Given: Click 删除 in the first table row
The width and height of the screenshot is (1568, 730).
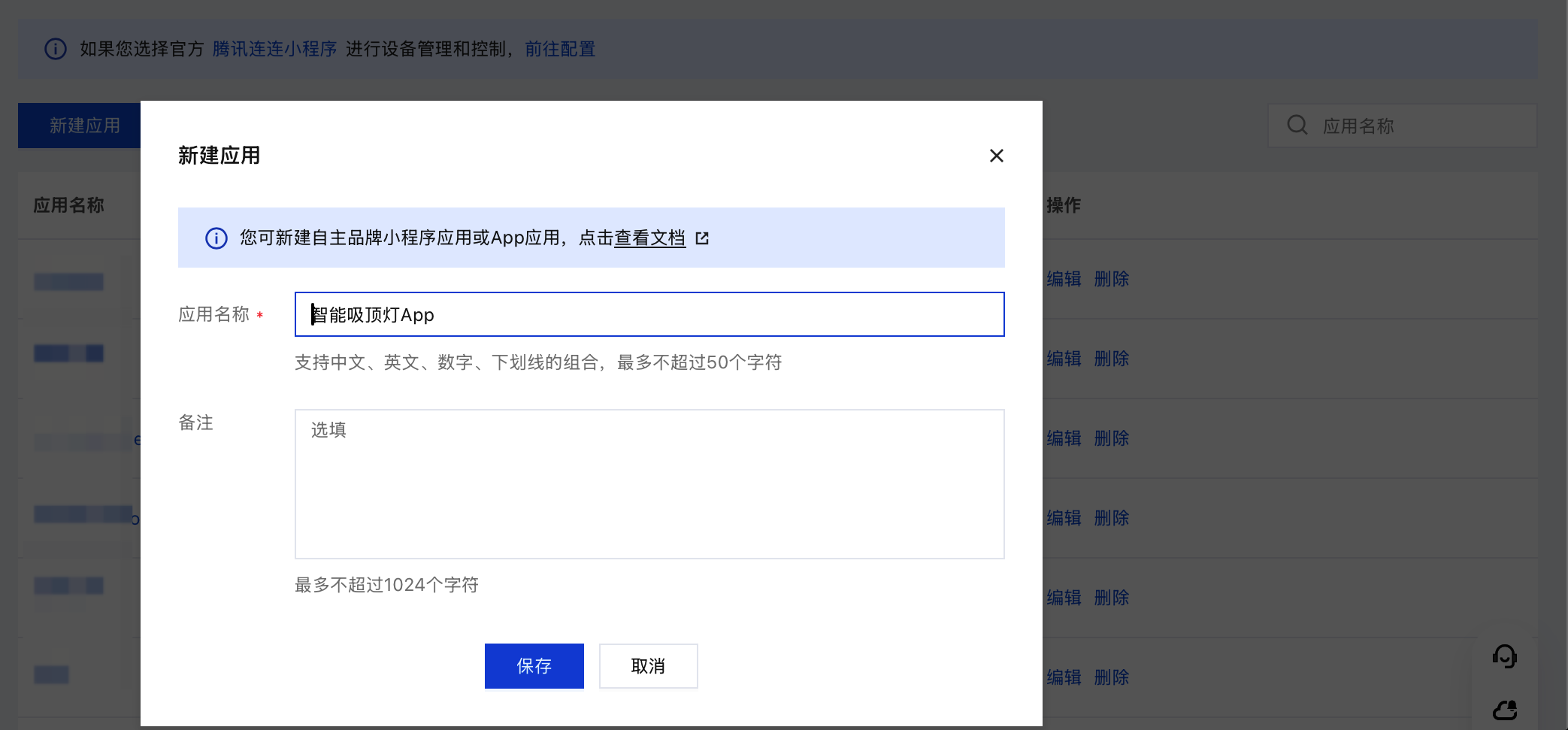Looking at the screenshot, I should 1112,279.
